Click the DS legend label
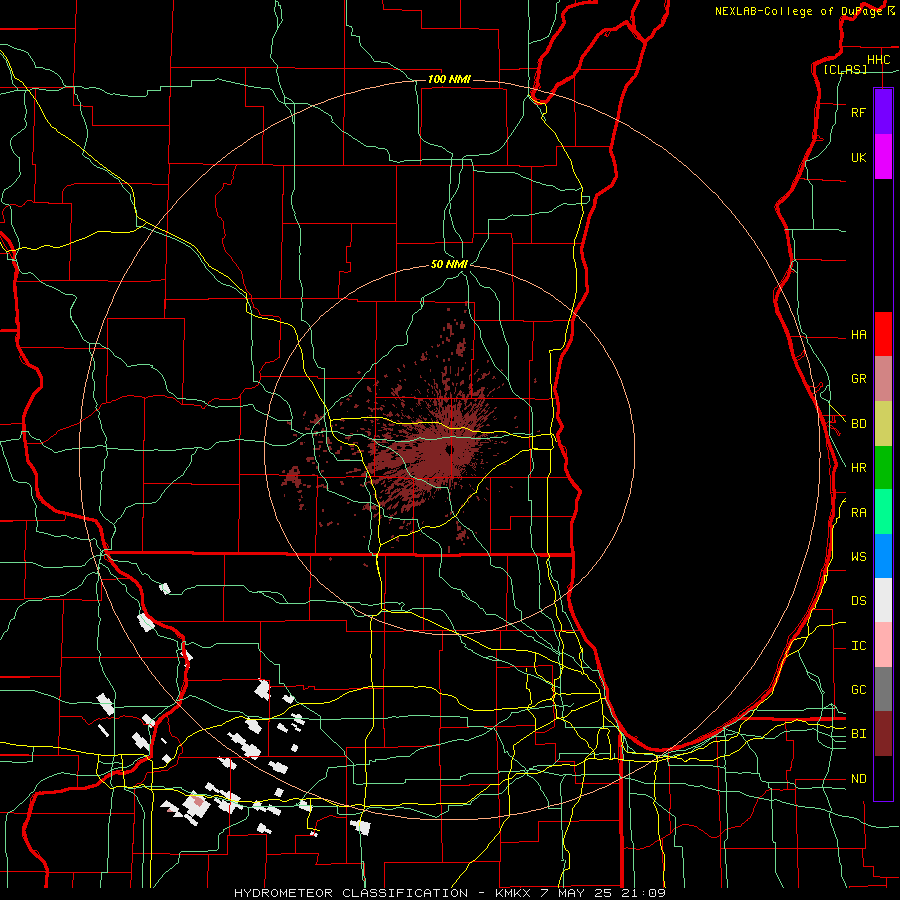This screenshot has height=900, width=900. point(858,601)
